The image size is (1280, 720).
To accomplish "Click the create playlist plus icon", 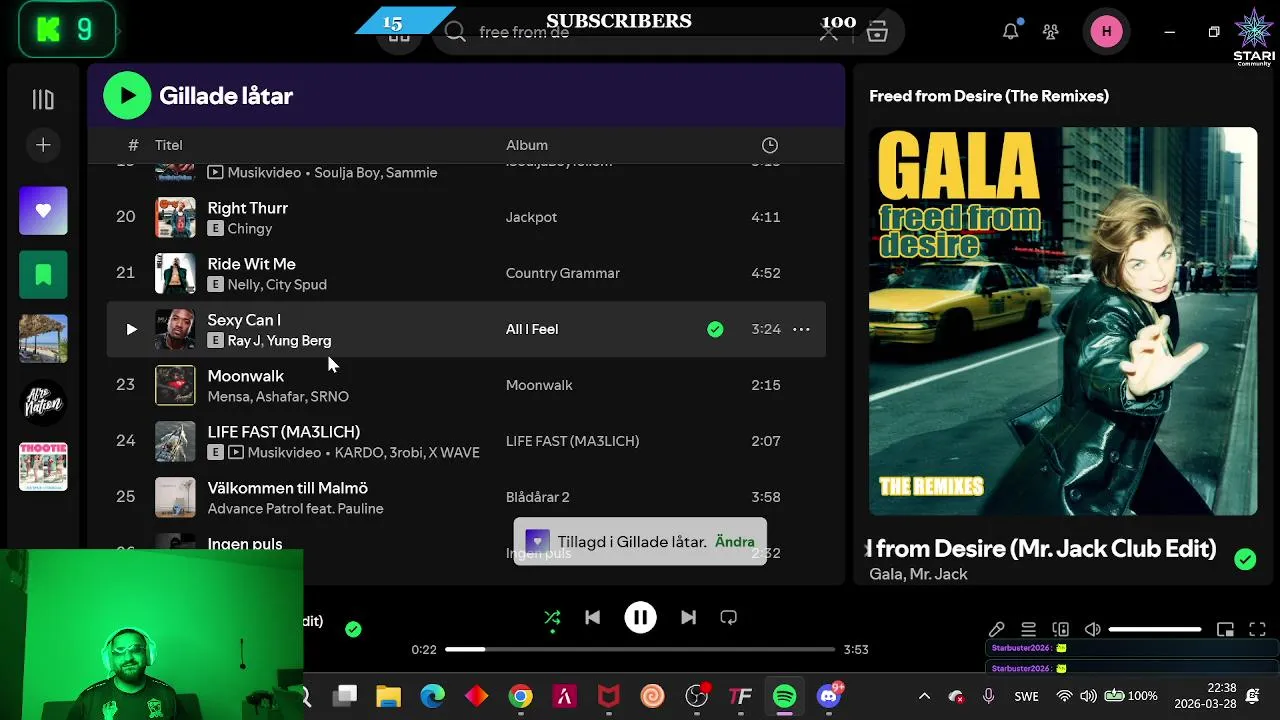I will tap(43, 145).
